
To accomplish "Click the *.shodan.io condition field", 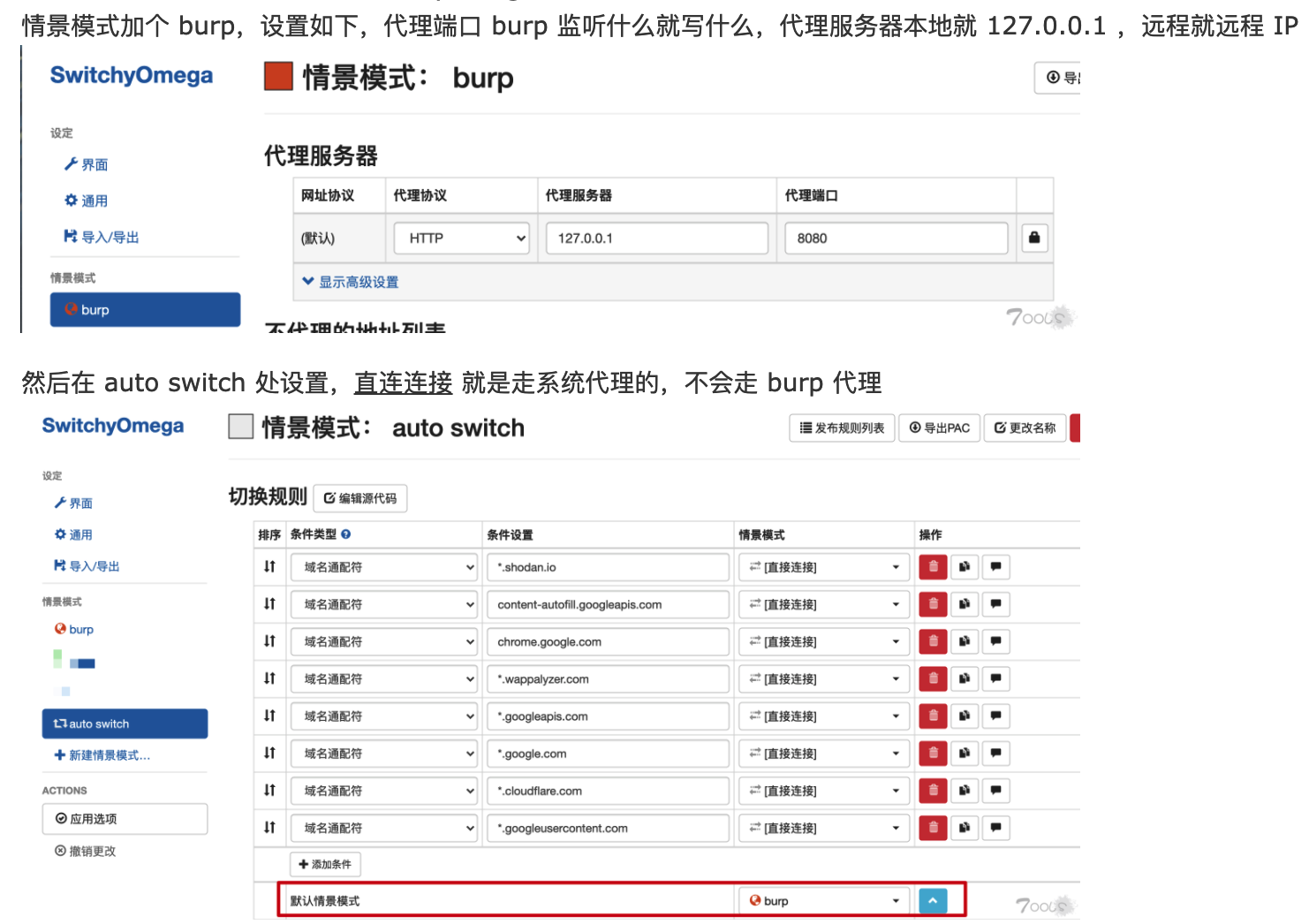I will (x=608, y=567).
